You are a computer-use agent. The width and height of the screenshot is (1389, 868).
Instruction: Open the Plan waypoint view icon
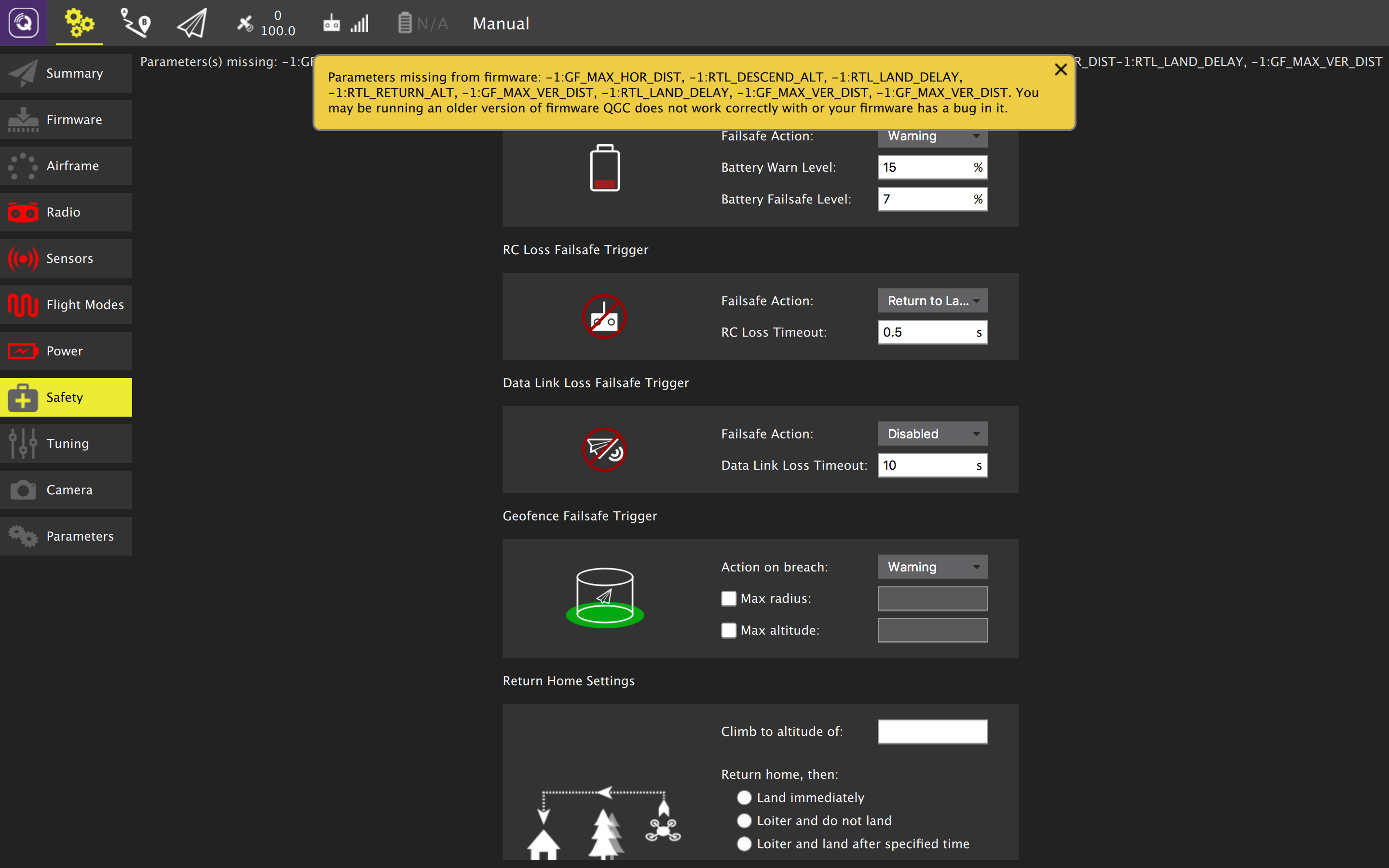136,23
